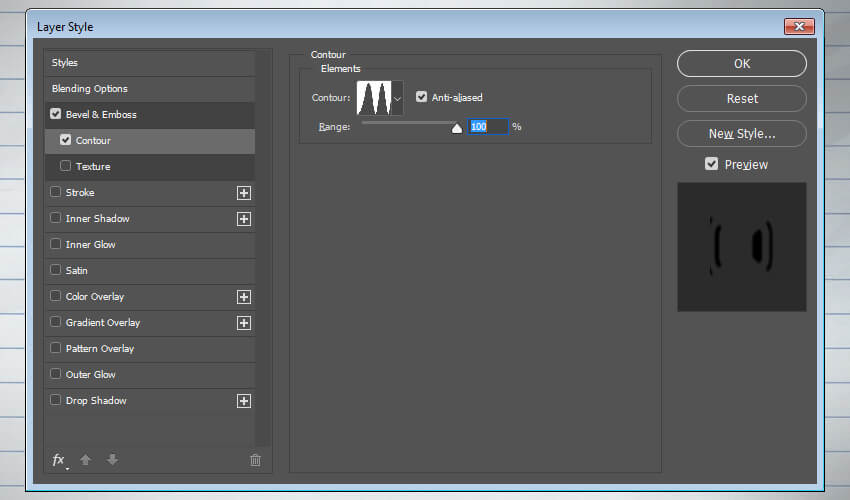Enable the Satin checkbox
This screenshot has width=850, height=500.
55,270
